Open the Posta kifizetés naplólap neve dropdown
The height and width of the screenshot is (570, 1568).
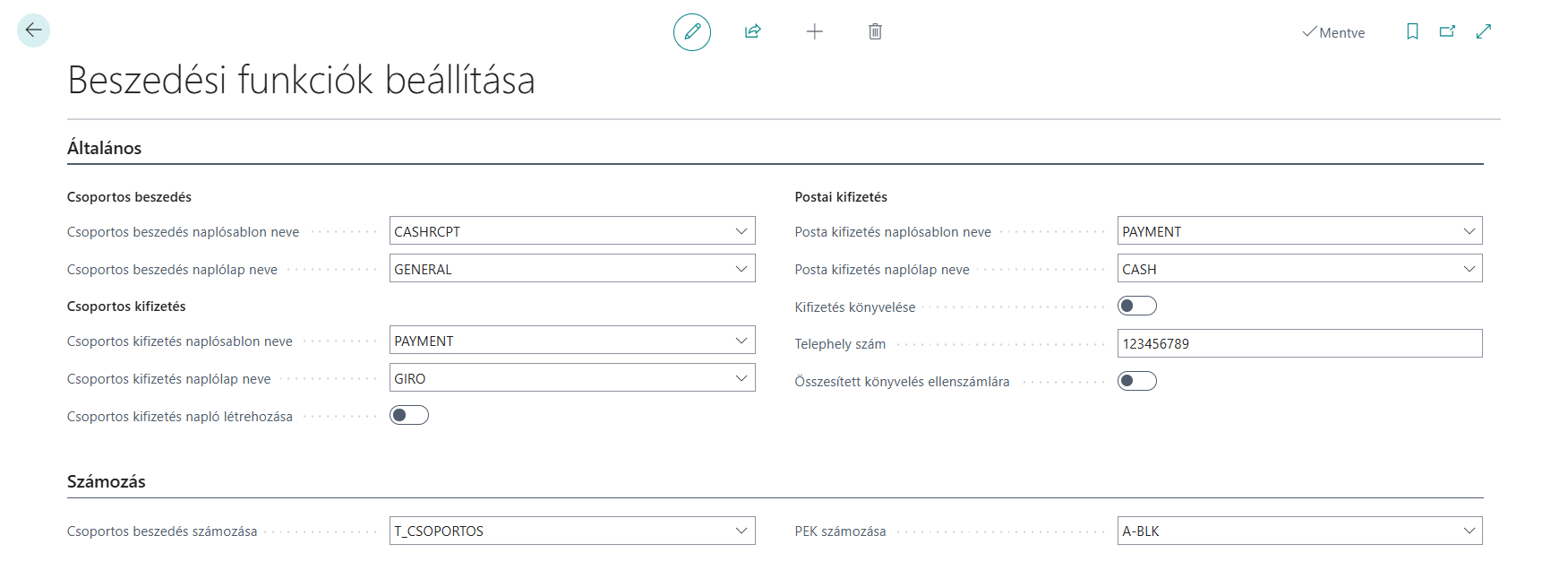pos(1469,269)
